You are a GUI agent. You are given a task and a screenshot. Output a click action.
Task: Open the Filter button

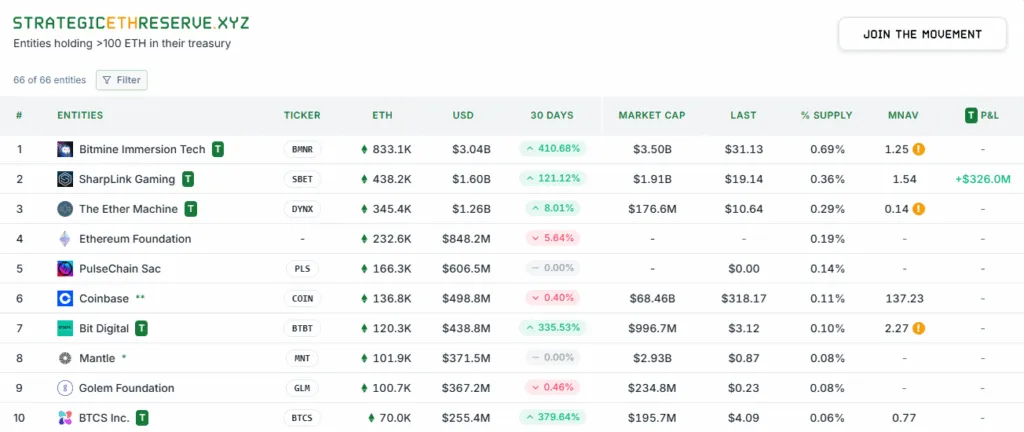point(121,80)
